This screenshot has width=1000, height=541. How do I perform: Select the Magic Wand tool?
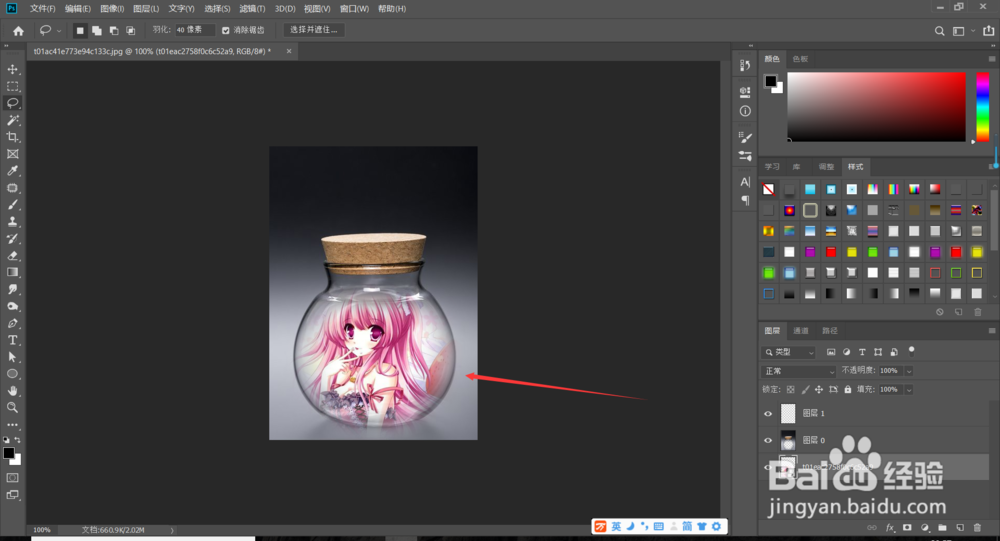(x=12, y=120)
